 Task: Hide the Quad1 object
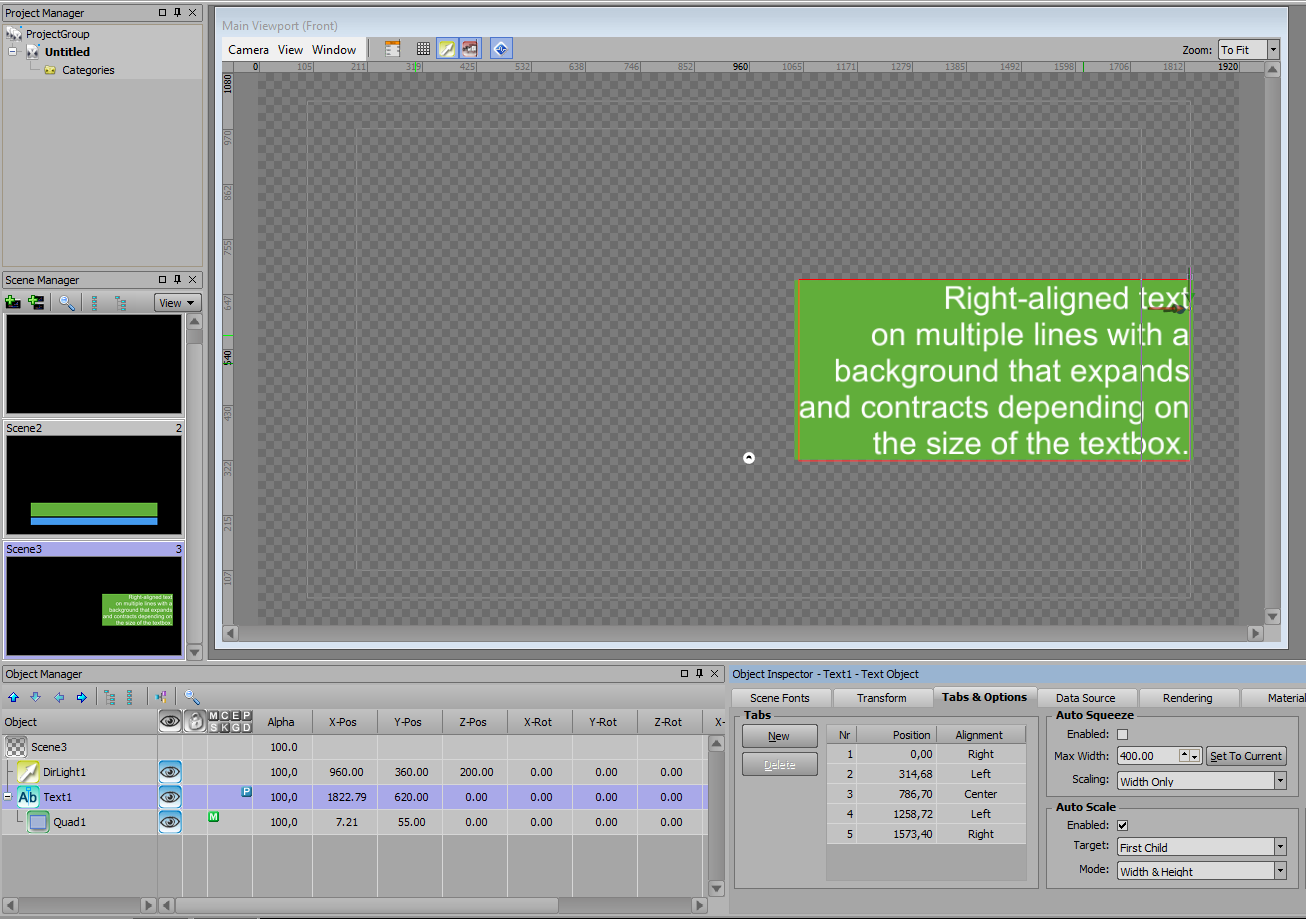170,822
